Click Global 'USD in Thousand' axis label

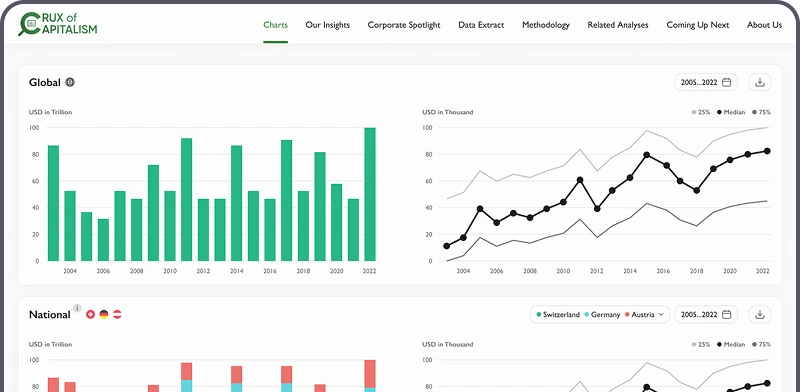[x=447, y=112]
